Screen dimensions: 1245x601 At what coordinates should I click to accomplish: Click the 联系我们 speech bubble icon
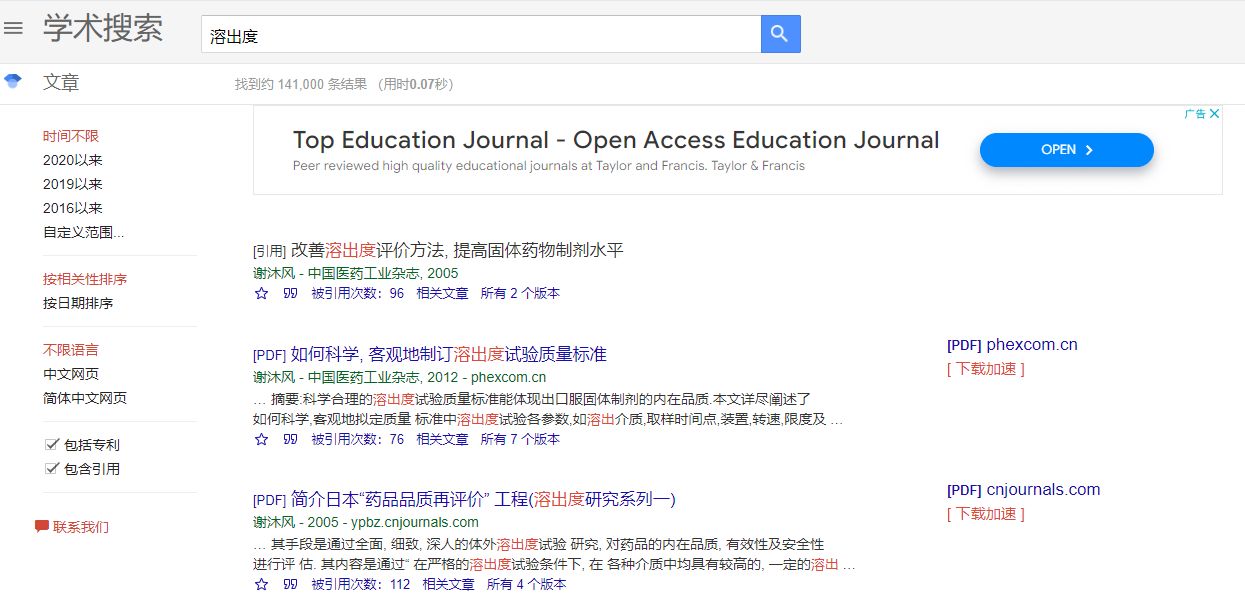[42, 526]
